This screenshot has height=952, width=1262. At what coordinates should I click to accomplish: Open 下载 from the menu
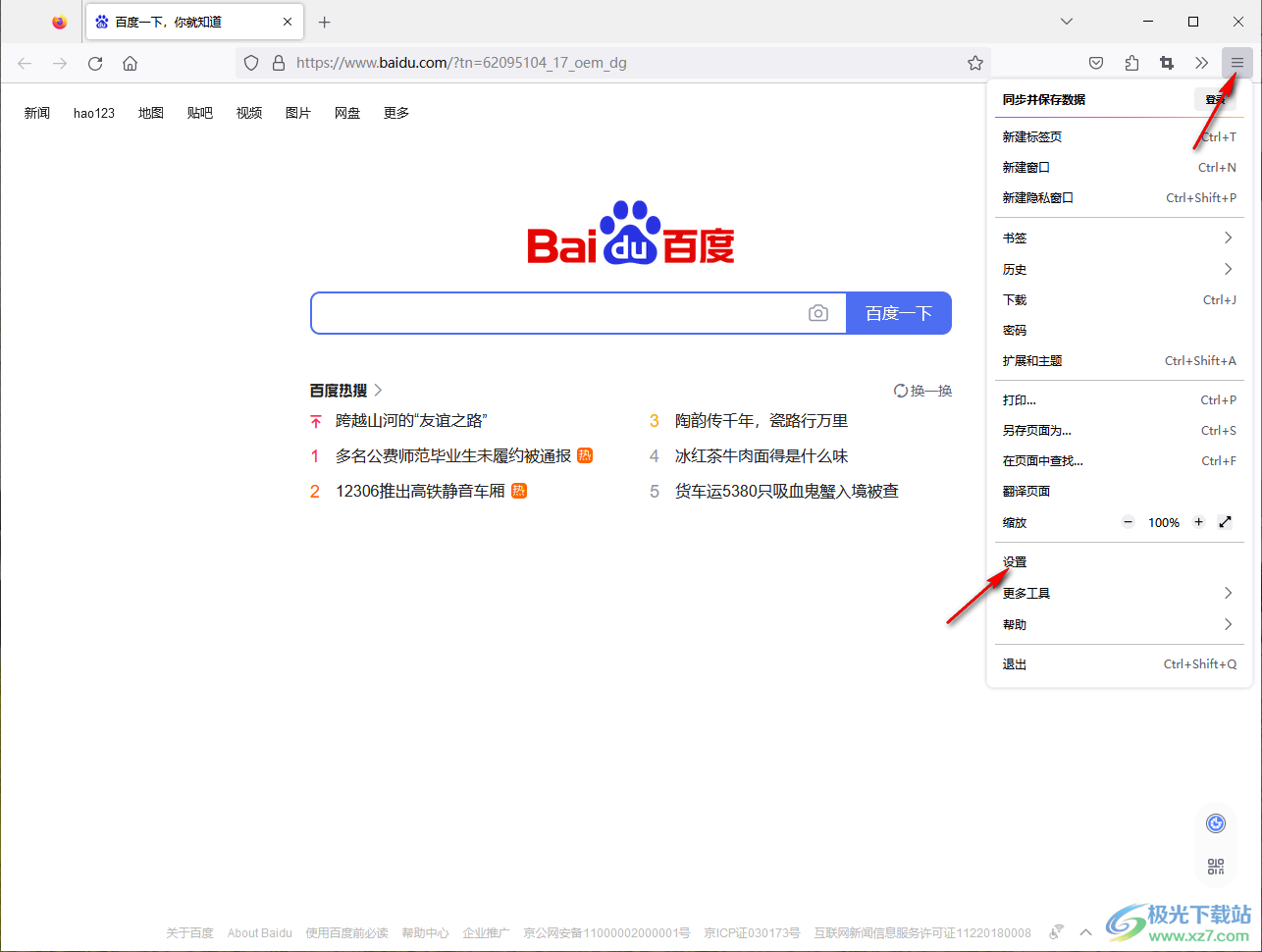point(1120,300)
